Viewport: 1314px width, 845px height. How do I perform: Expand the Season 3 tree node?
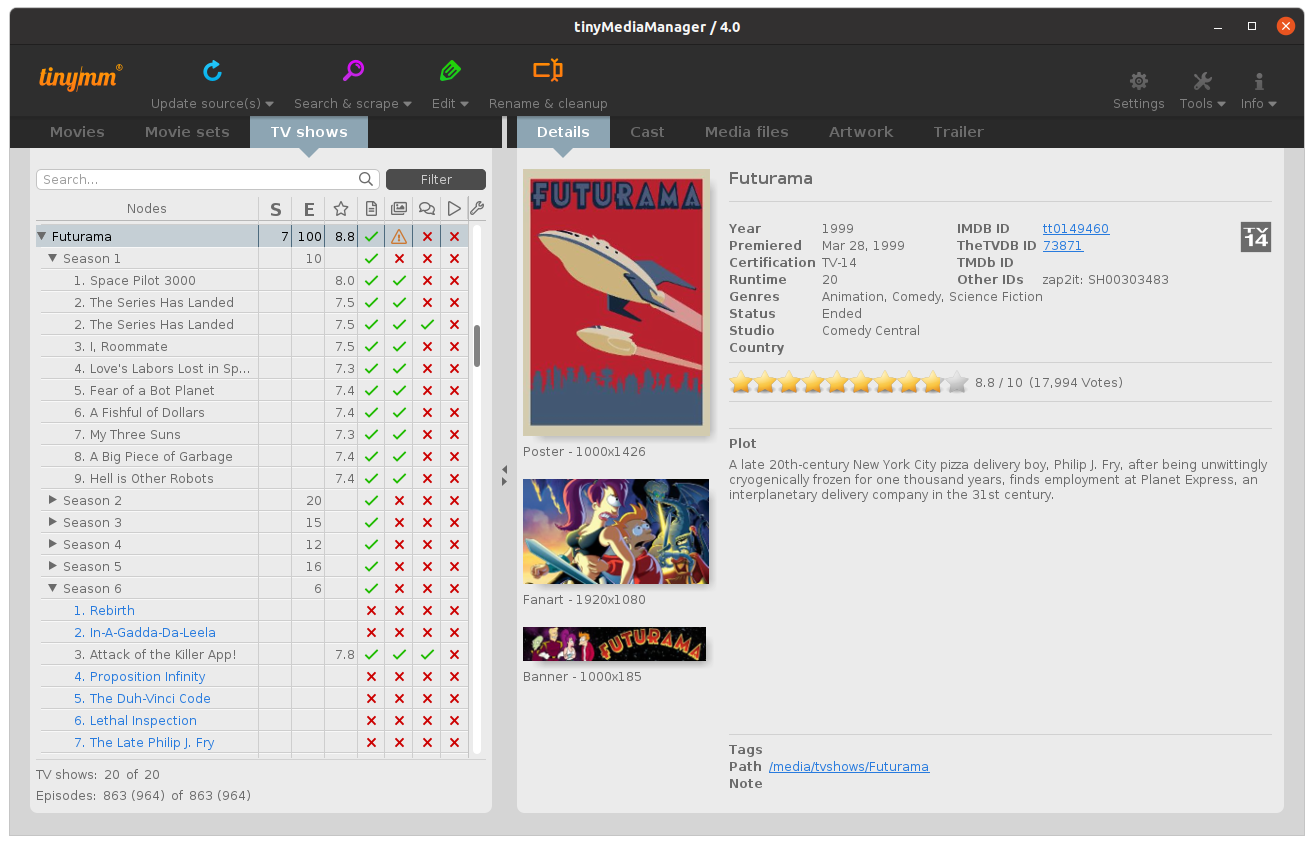(x=53, y=523)
